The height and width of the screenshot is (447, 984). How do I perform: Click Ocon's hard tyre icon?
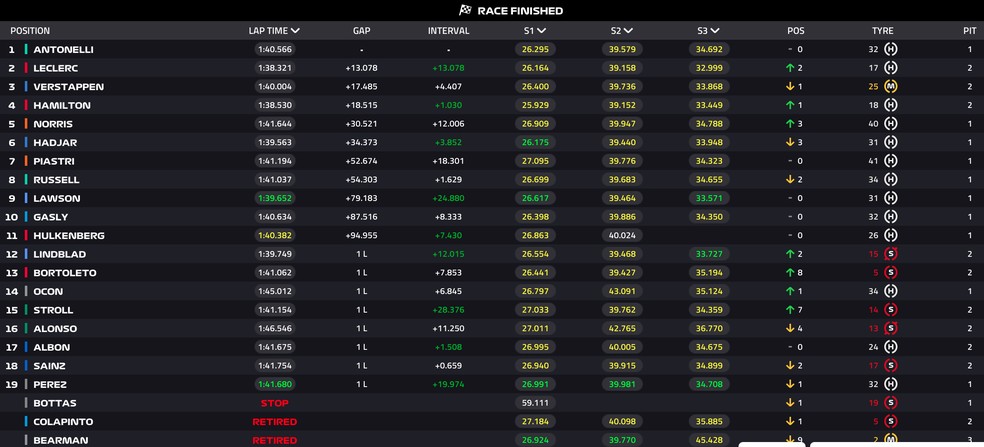[x=890, y=291]
